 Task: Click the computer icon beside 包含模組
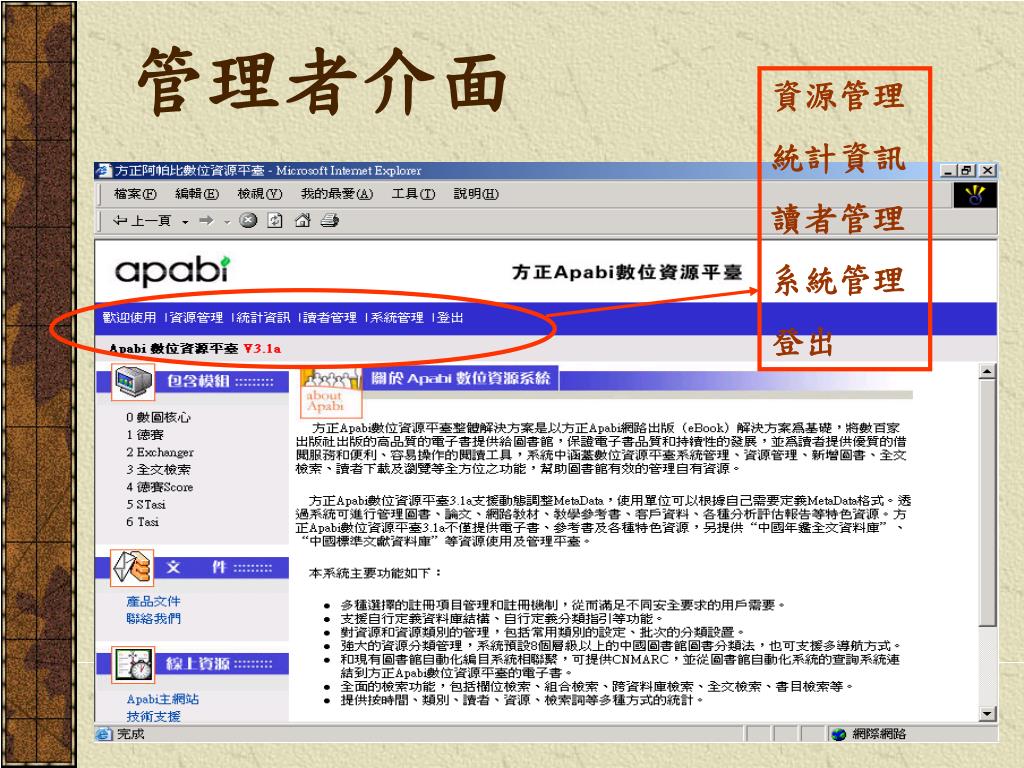(133, 381)
